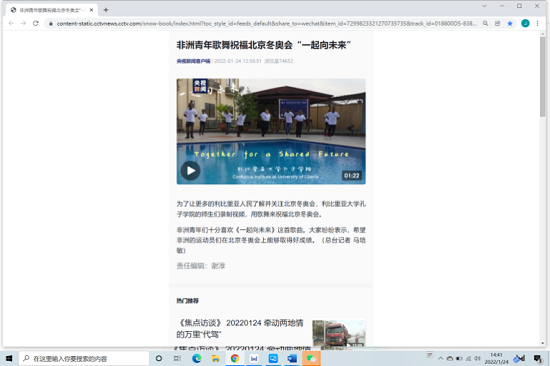Open the red truck article thumbnail
The width and height of the screenshot is (550, 366).
(338, 333)
